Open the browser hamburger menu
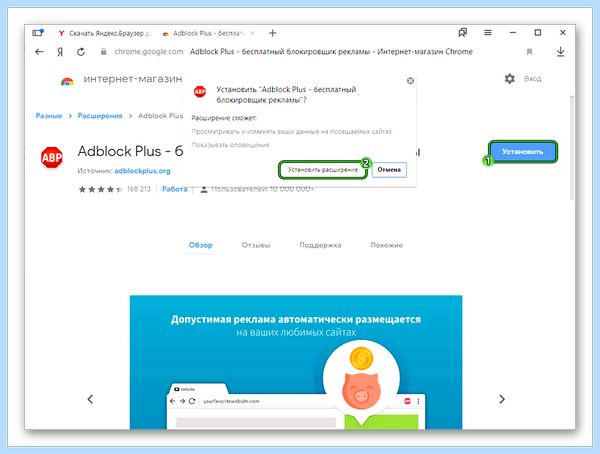 coord(488,33)
